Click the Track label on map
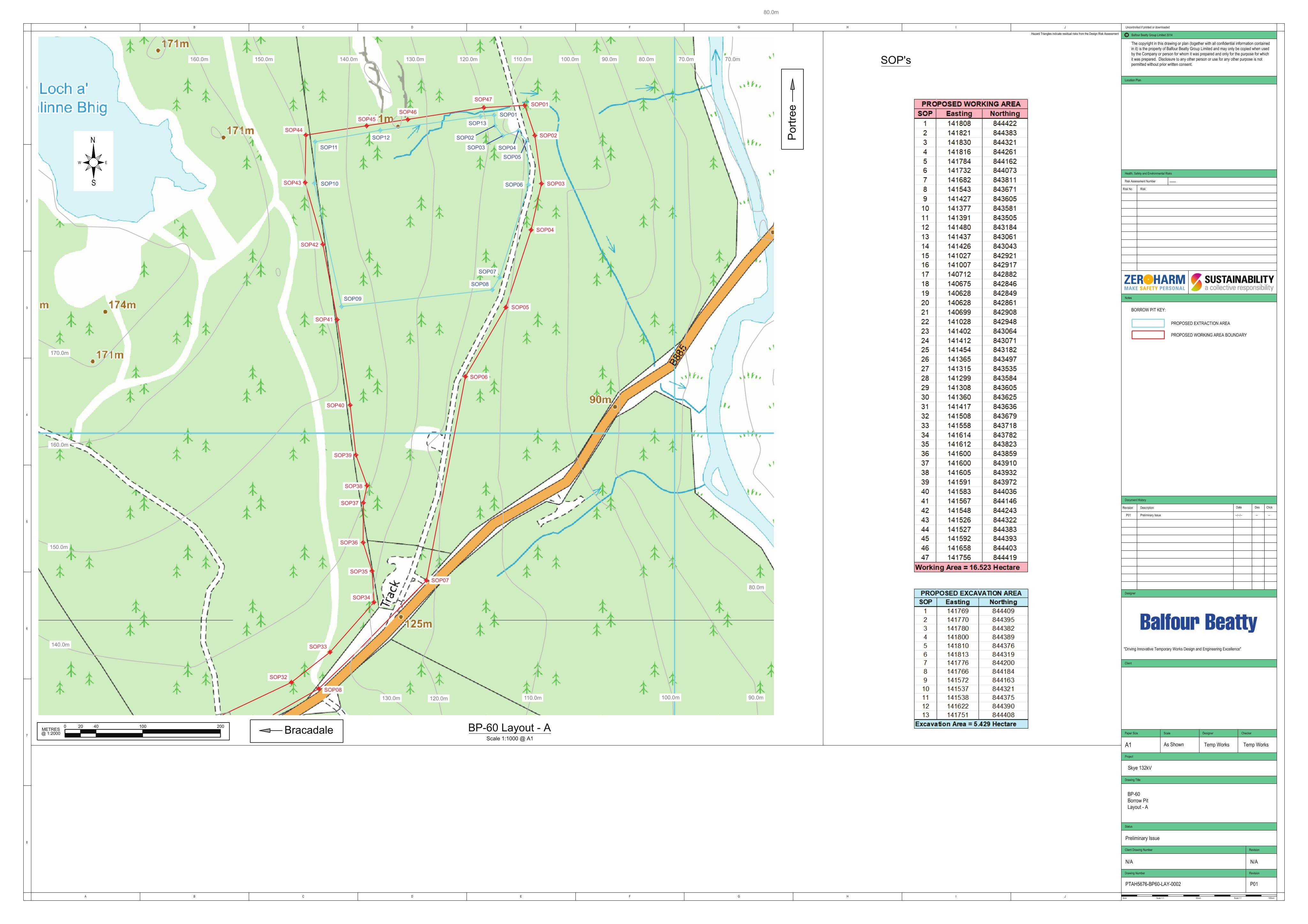The height and width of the screenshot is (924, 1308). tap(390, 594)
